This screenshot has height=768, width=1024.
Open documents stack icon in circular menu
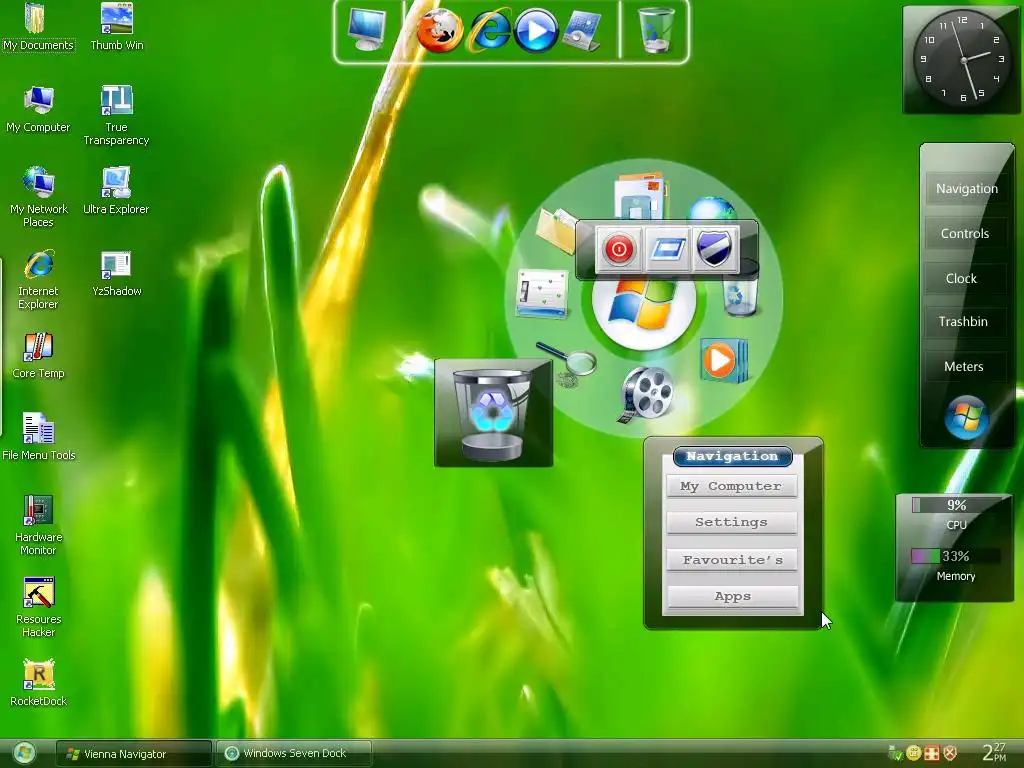click(x=640, y=195)
